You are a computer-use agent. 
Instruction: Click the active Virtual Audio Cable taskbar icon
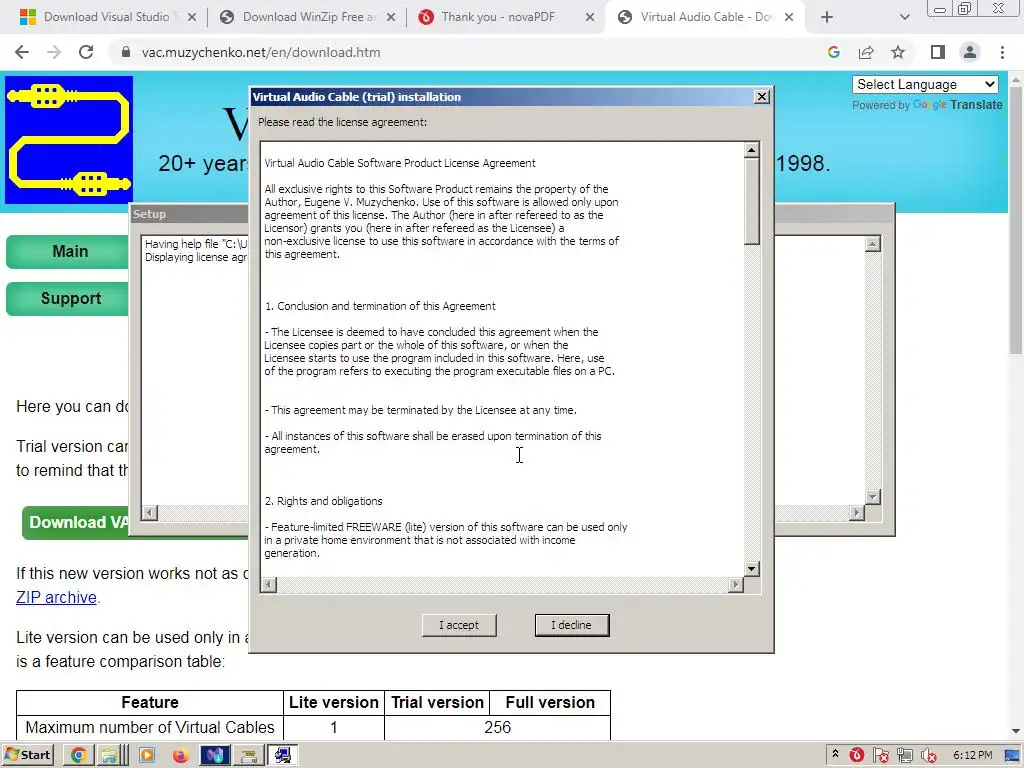pos(283,756)
